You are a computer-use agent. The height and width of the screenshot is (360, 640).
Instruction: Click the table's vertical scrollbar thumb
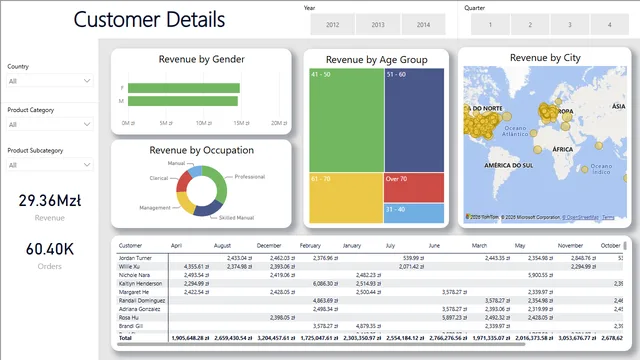(x=625, y=245)
